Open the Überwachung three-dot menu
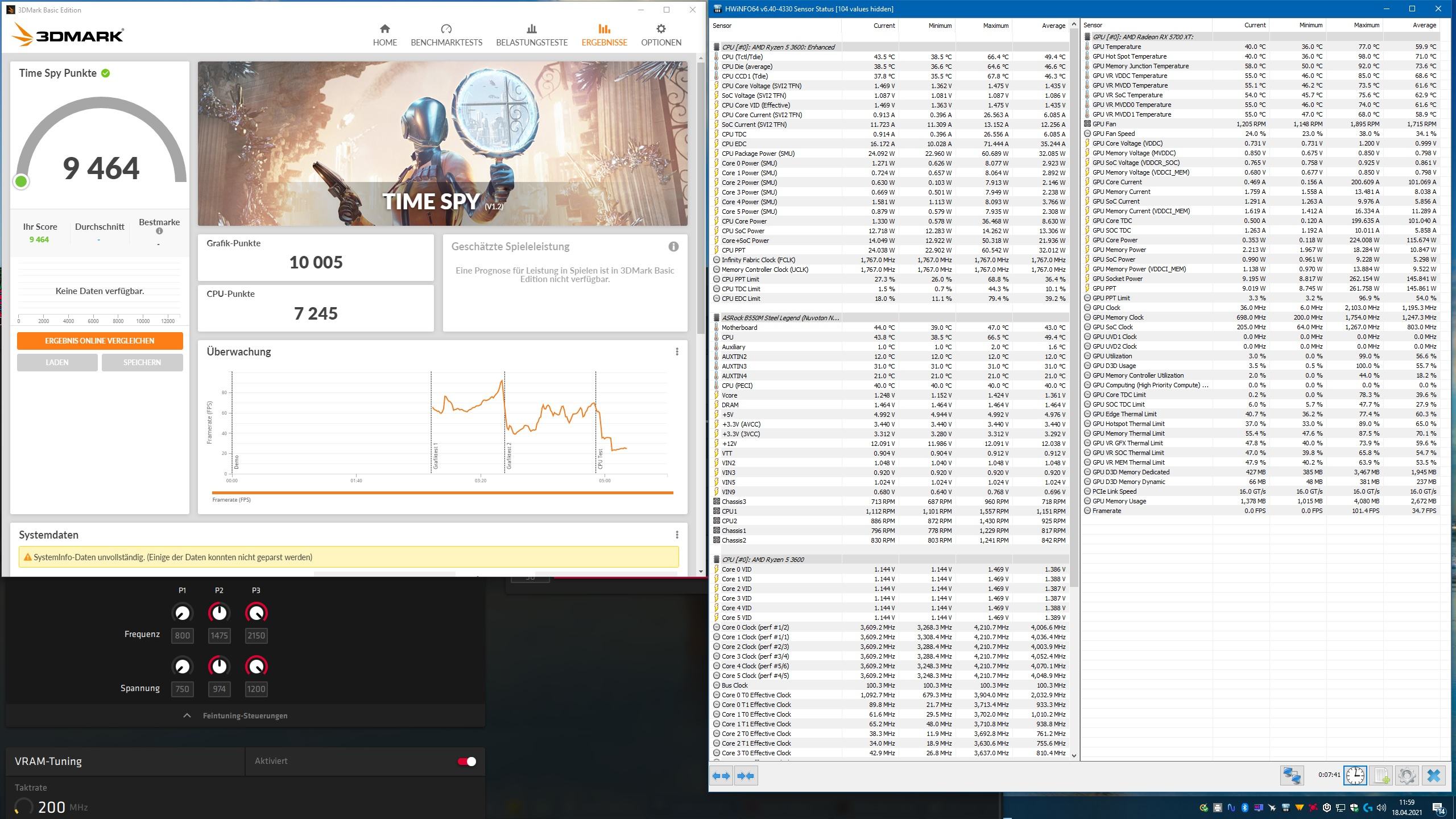Image resolution: width=1456 pixels, height=819 pixels. pyautogui.click(x=677, y=351)
